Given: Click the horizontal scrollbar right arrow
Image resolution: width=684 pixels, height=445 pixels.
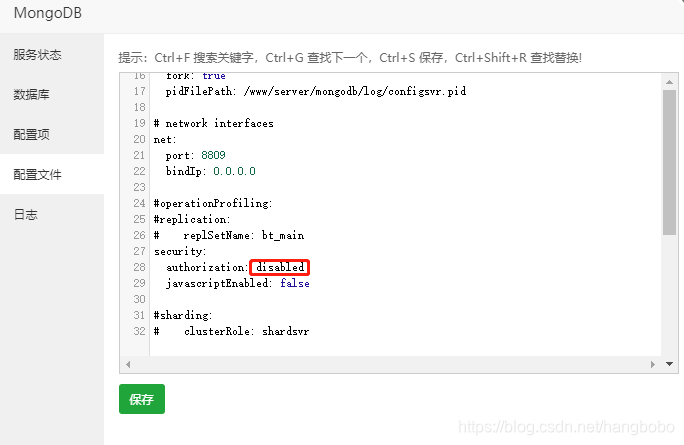Looking at the screenshot, I should pos(653,364).
